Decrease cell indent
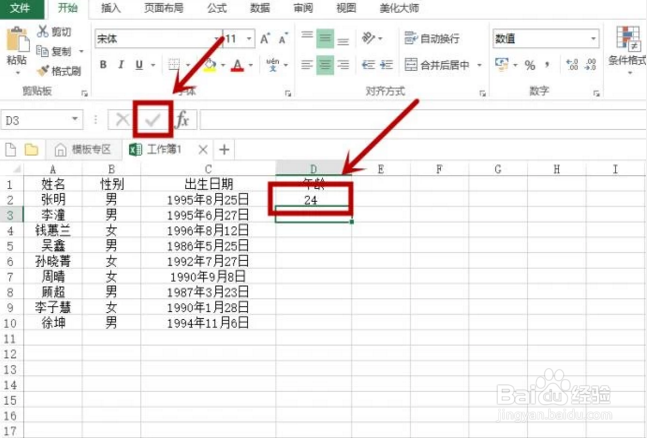Image resolution: width=648 pixels, height=438 pixels. [x=368, y=65]
